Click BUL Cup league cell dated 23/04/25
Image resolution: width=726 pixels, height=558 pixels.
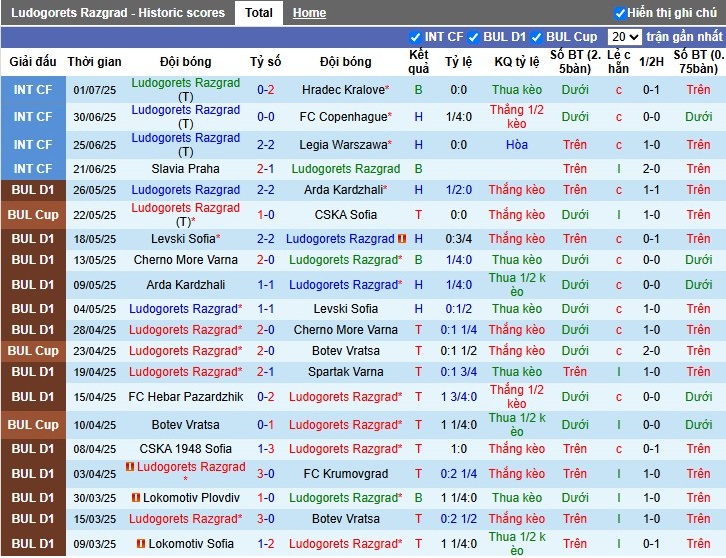click(33, 351)
